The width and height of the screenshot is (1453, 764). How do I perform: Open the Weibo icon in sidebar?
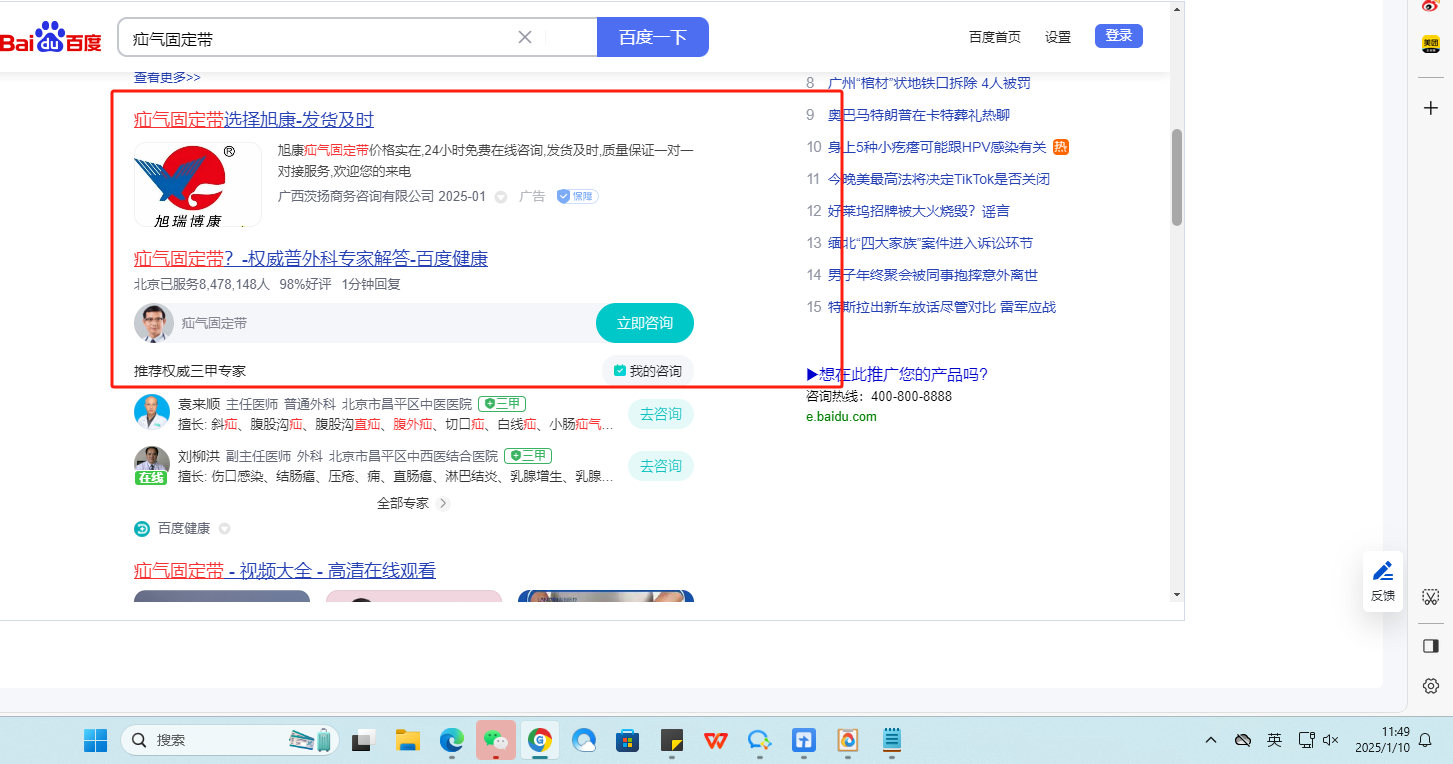1430,6
